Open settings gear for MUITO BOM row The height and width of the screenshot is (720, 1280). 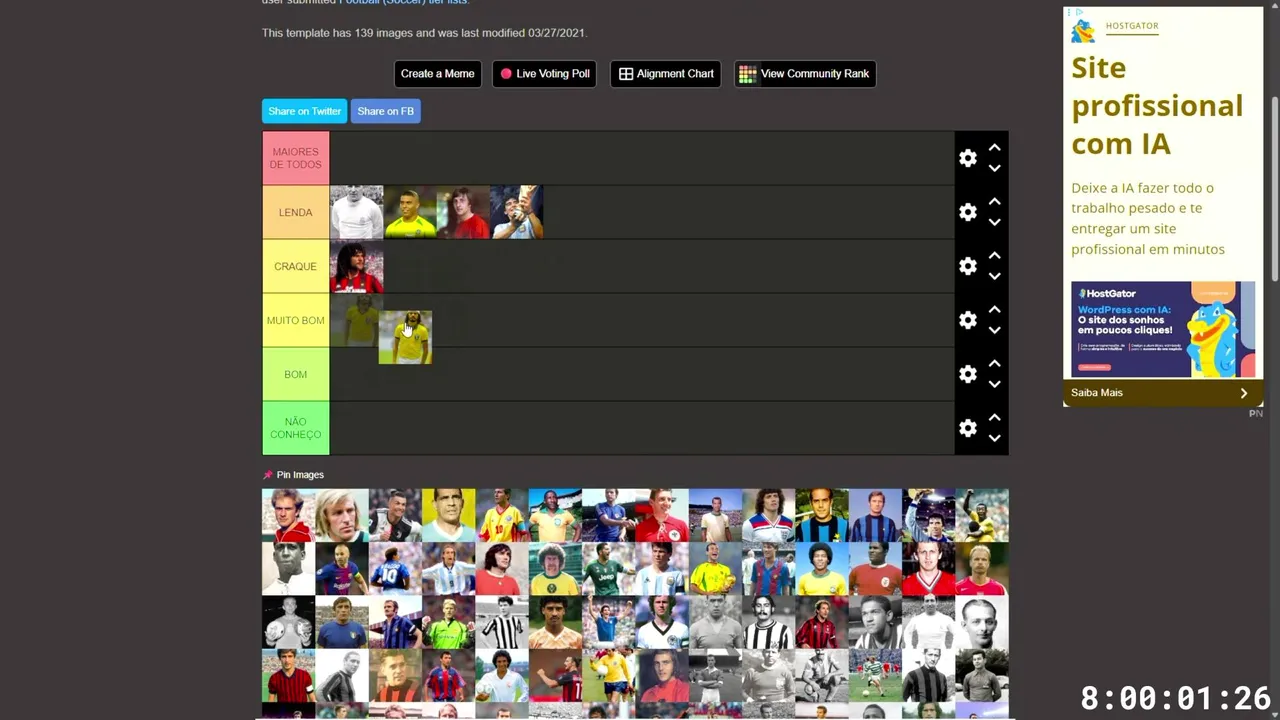(967, 320)
